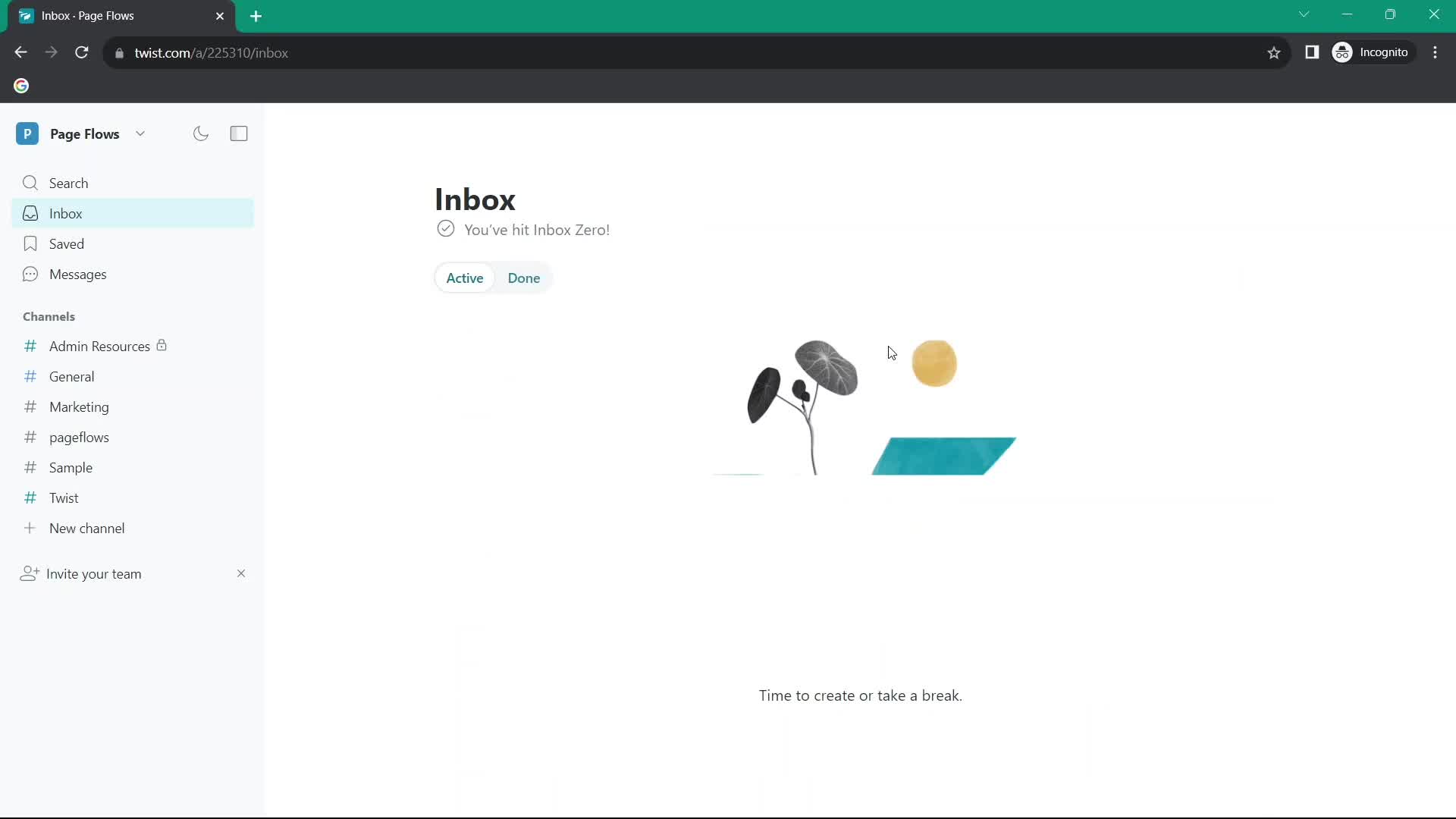
Task: Click the Inbox icon in sidebar
Action: [30, 213]
